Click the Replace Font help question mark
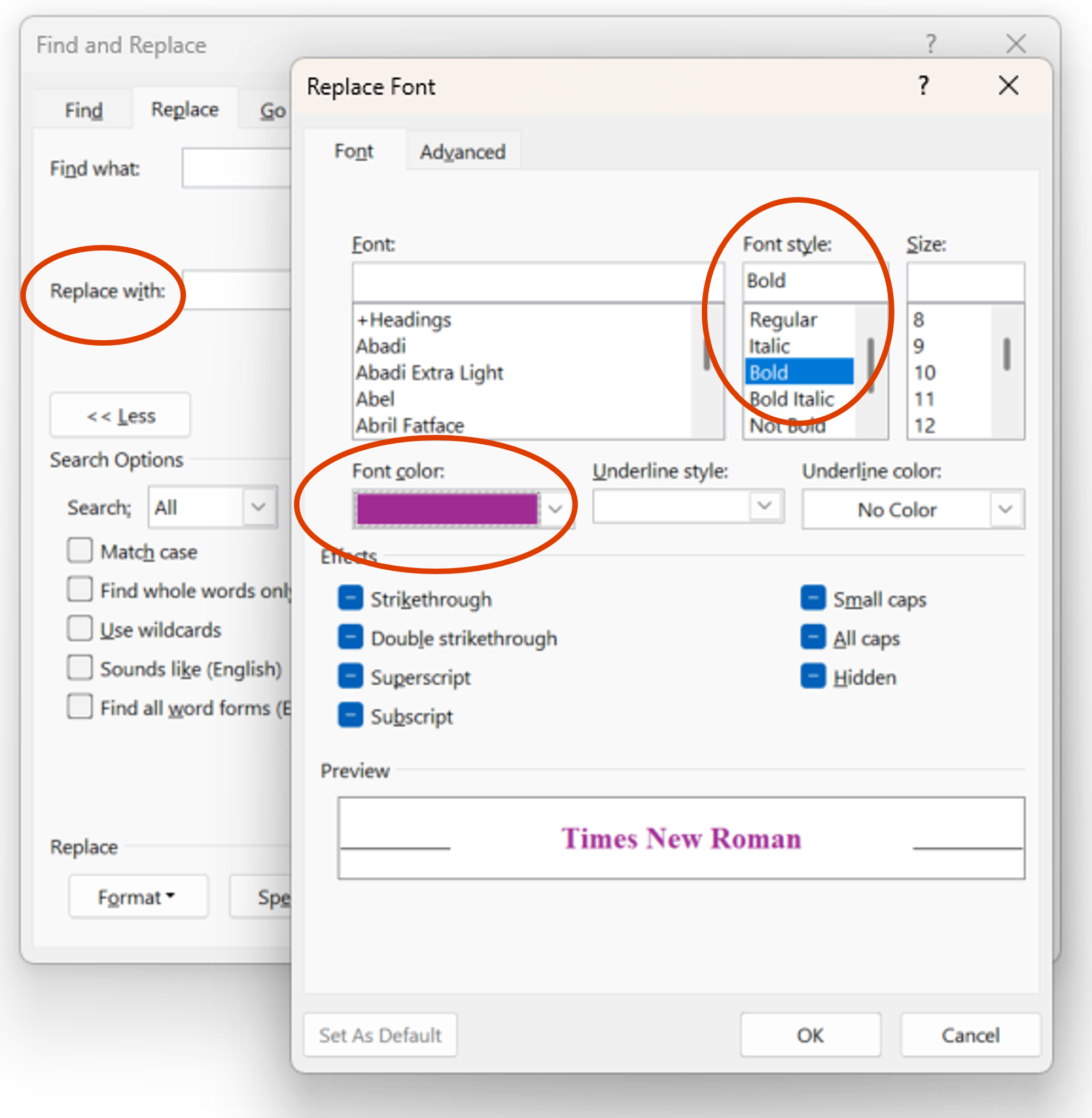Screen dimensions: 1092x1118 point(923,86)
